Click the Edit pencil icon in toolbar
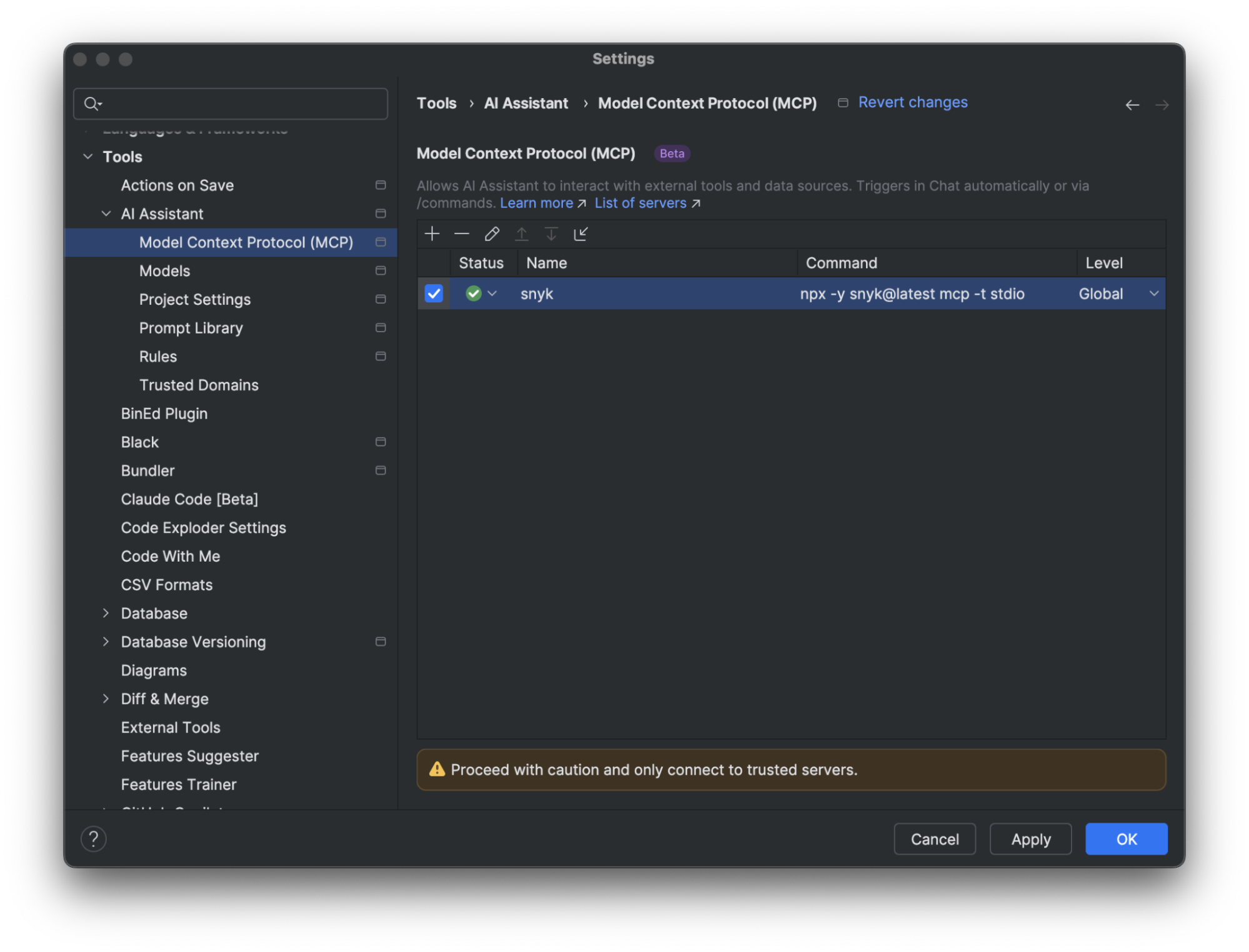This screenshot has height=952, width=1249. tap(492, 234)
